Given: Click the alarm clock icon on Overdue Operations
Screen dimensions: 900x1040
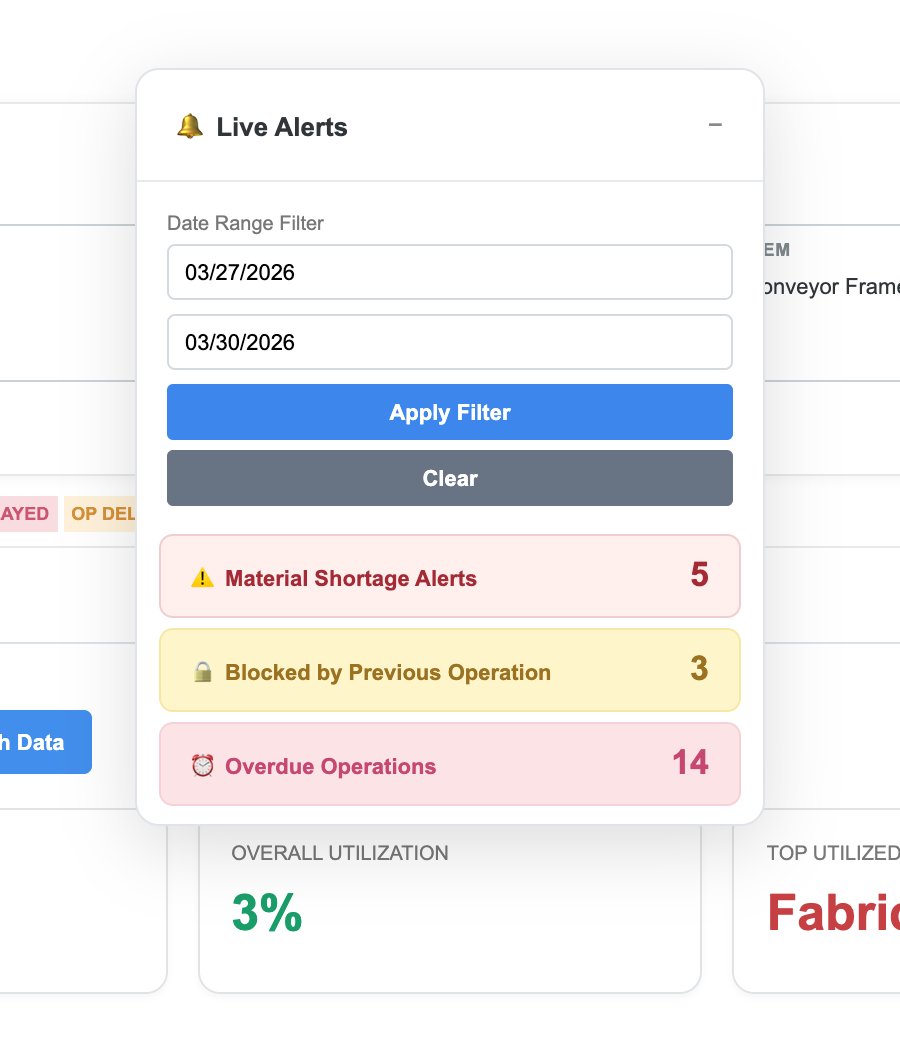Looking at the screenshot, I should tap(202, 766).
